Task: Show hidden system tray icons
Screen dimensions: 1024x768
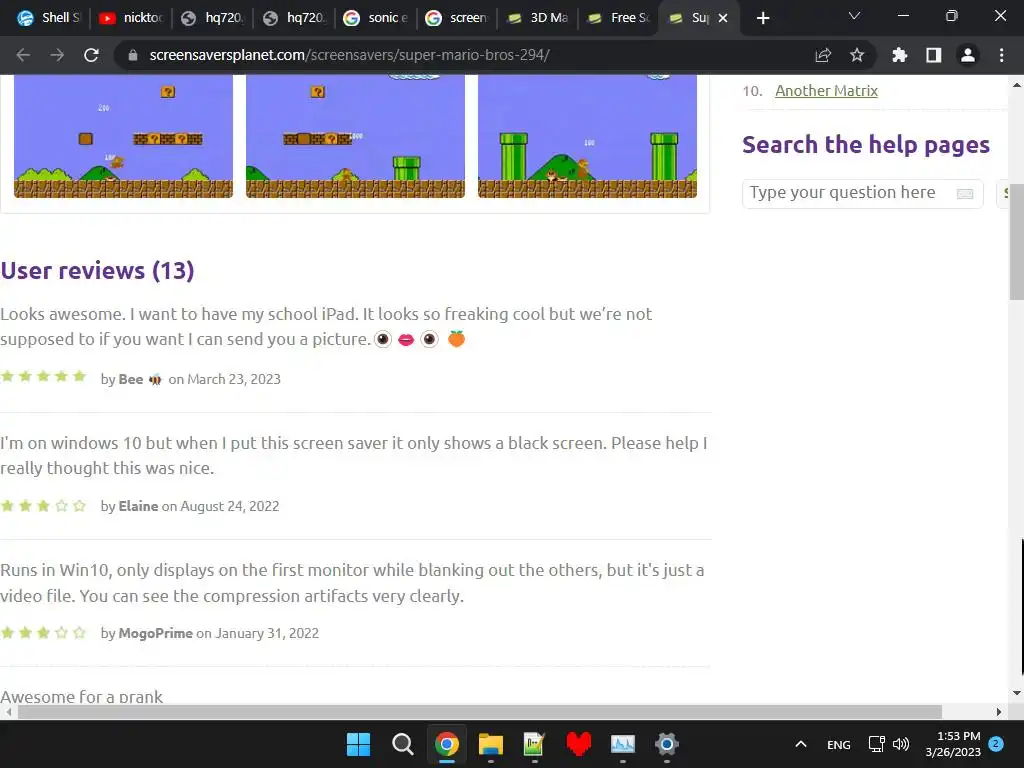Action: point(801,744)
